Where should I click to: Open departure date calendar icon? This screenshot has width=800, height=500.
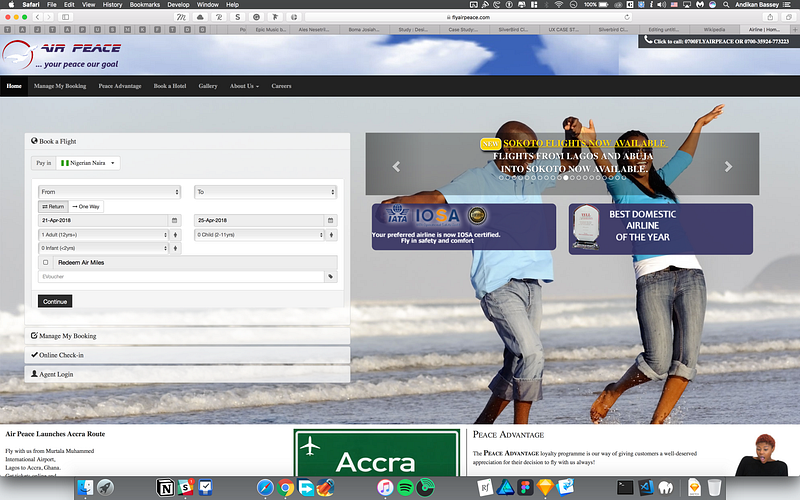point(174,220)
